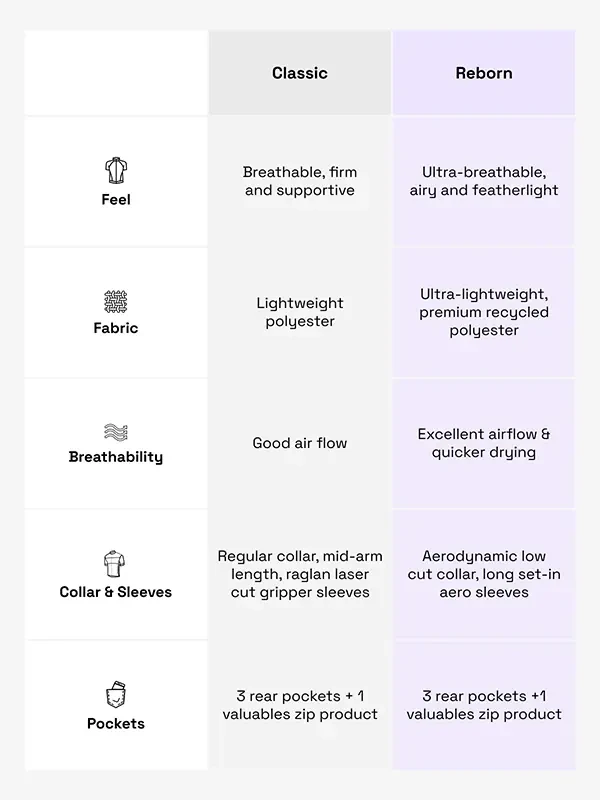Click 'Aerodynamic low cut collar' cell
The height and width of the screenshot is (800, 600).
(x=483, y=574)
